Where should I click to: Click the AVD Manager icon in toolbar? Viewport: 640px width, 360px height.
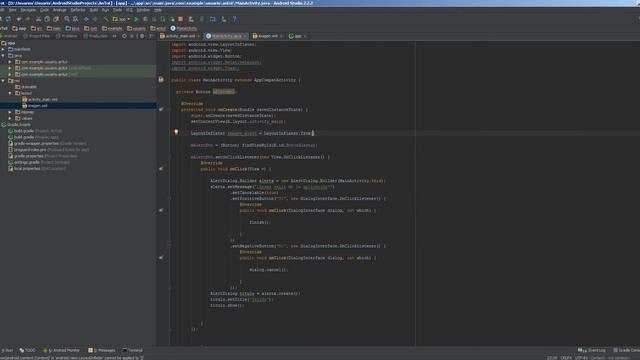213,19
